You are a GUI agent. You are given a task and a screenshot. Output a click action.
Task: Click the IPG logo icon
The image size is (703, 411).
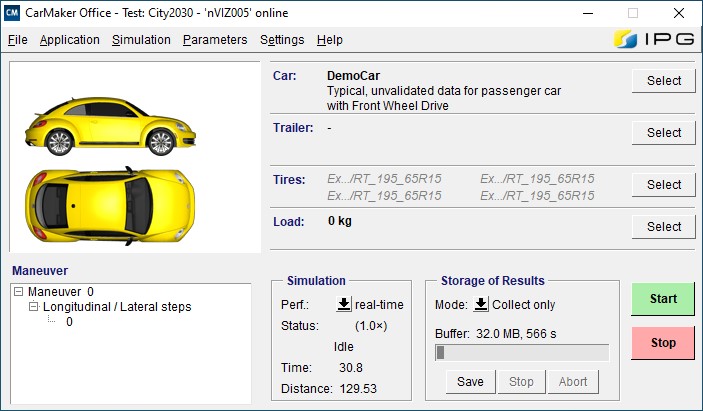tap(654, 39)
